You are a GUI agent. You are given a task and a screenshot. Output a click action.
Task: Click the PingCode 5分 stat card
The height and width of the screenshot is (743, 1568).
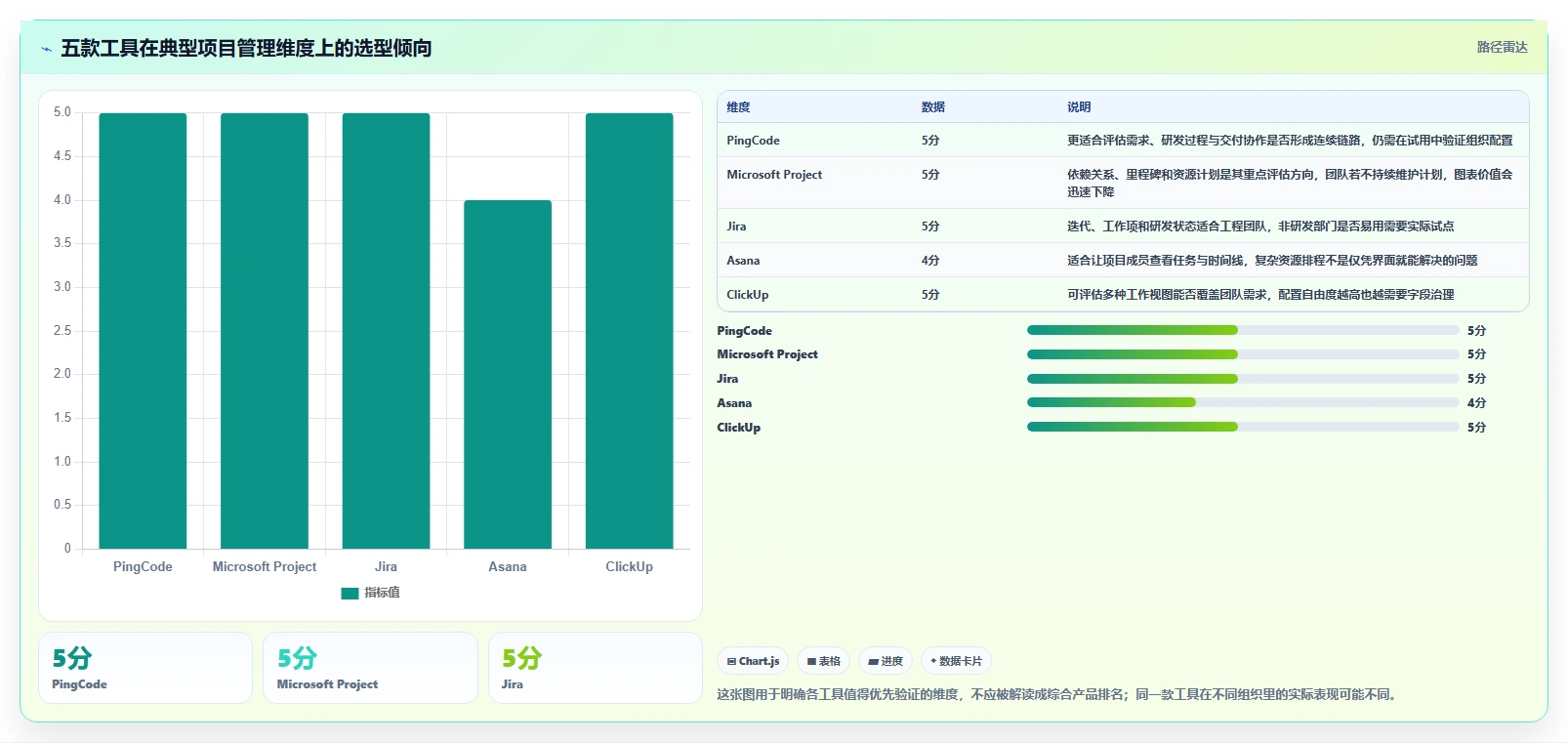click(x=145, y=668)
